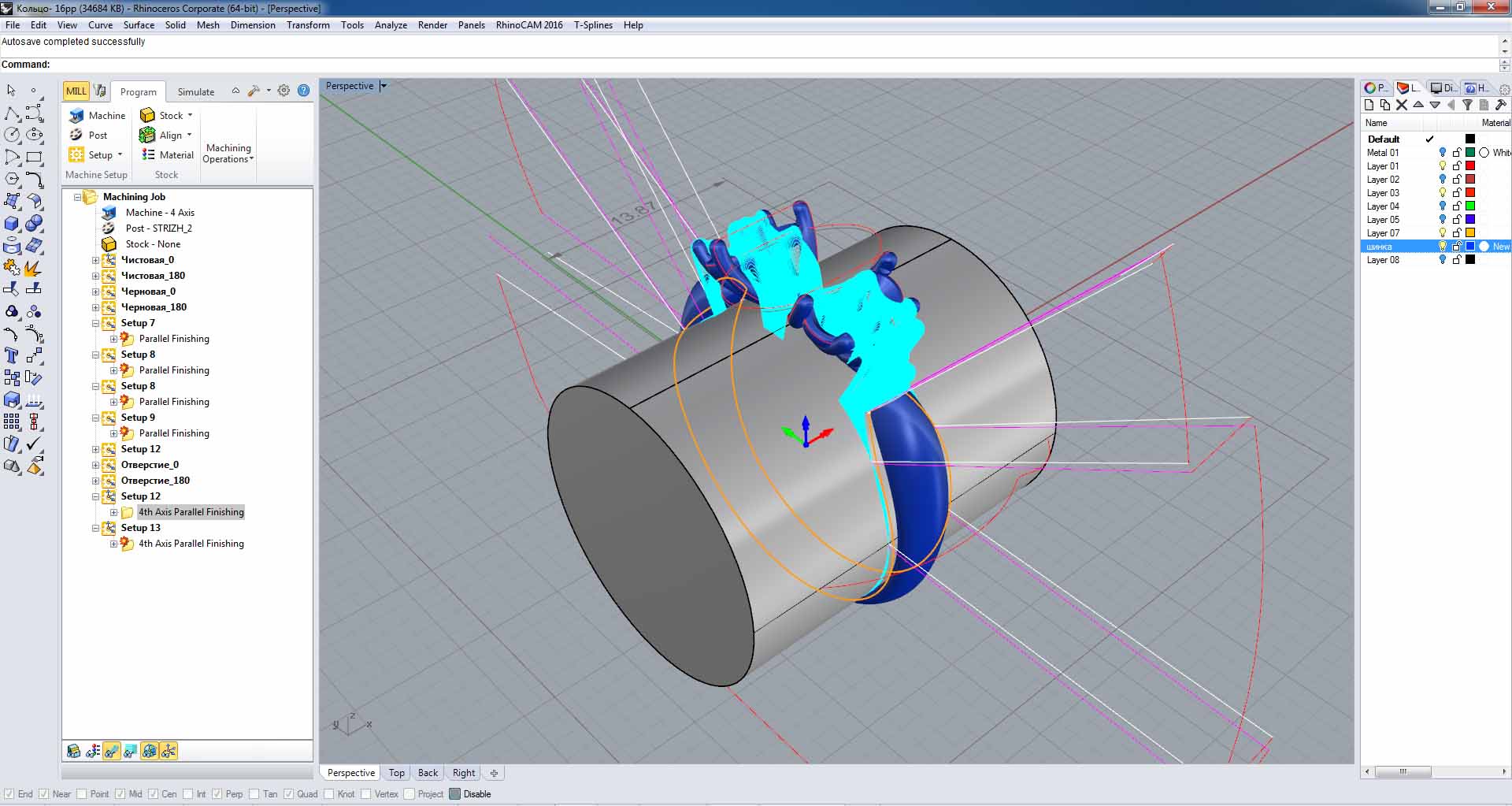Click the layer filter funnel icon
1512x806 pixels.
tap(1467, 105)
